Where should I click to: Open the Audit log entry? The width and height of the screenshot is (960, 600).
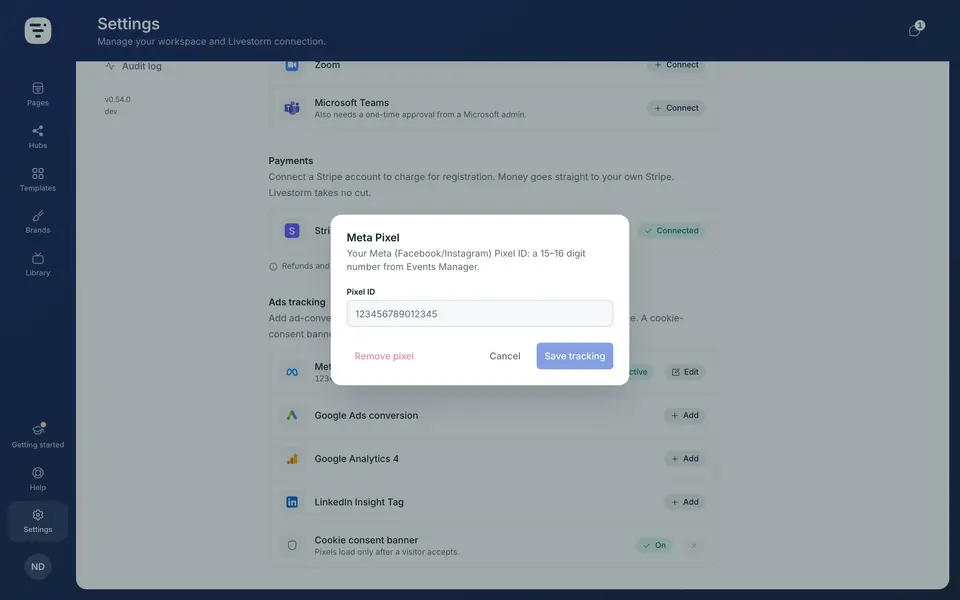click(x=133, y=66)
